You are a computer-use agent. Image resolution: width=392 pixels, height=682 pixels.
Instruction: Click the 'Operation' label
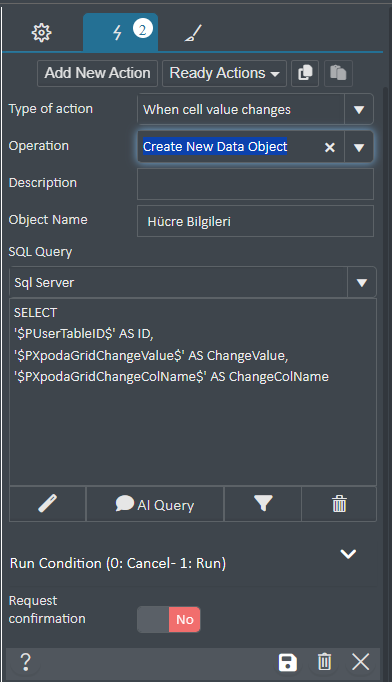tap(39, 146)
